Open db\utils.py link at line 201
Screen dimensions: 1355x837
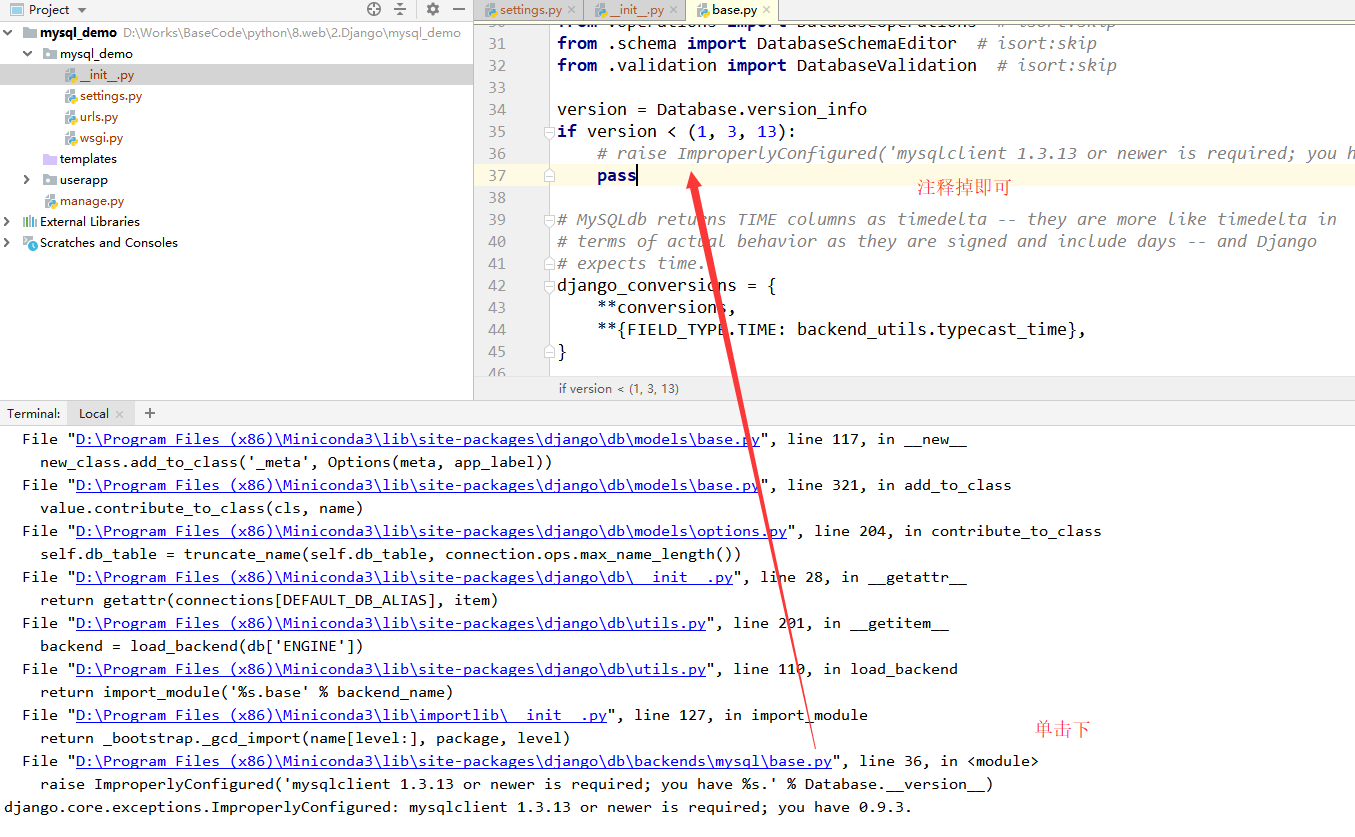[x=391, y=623]
